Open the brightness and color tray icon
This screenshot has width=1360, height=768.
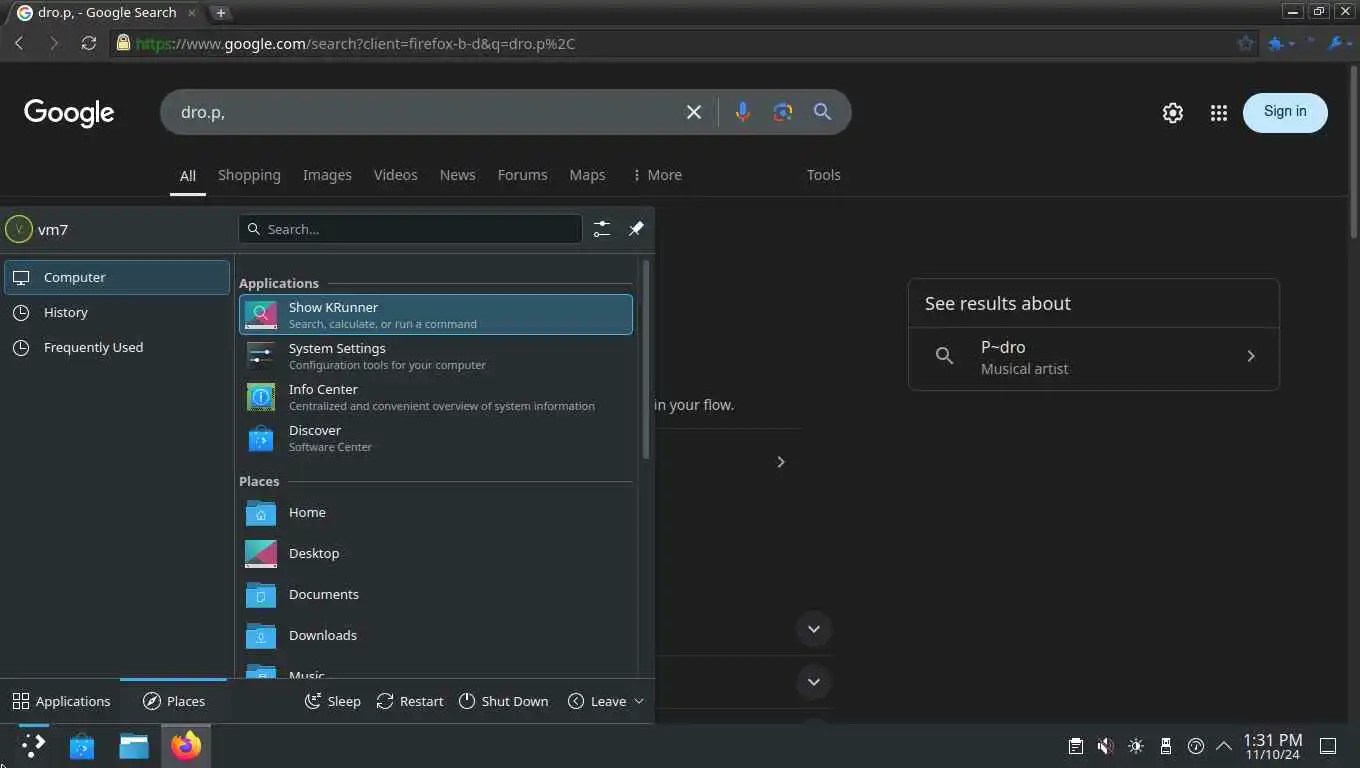tap(1135, 746)
